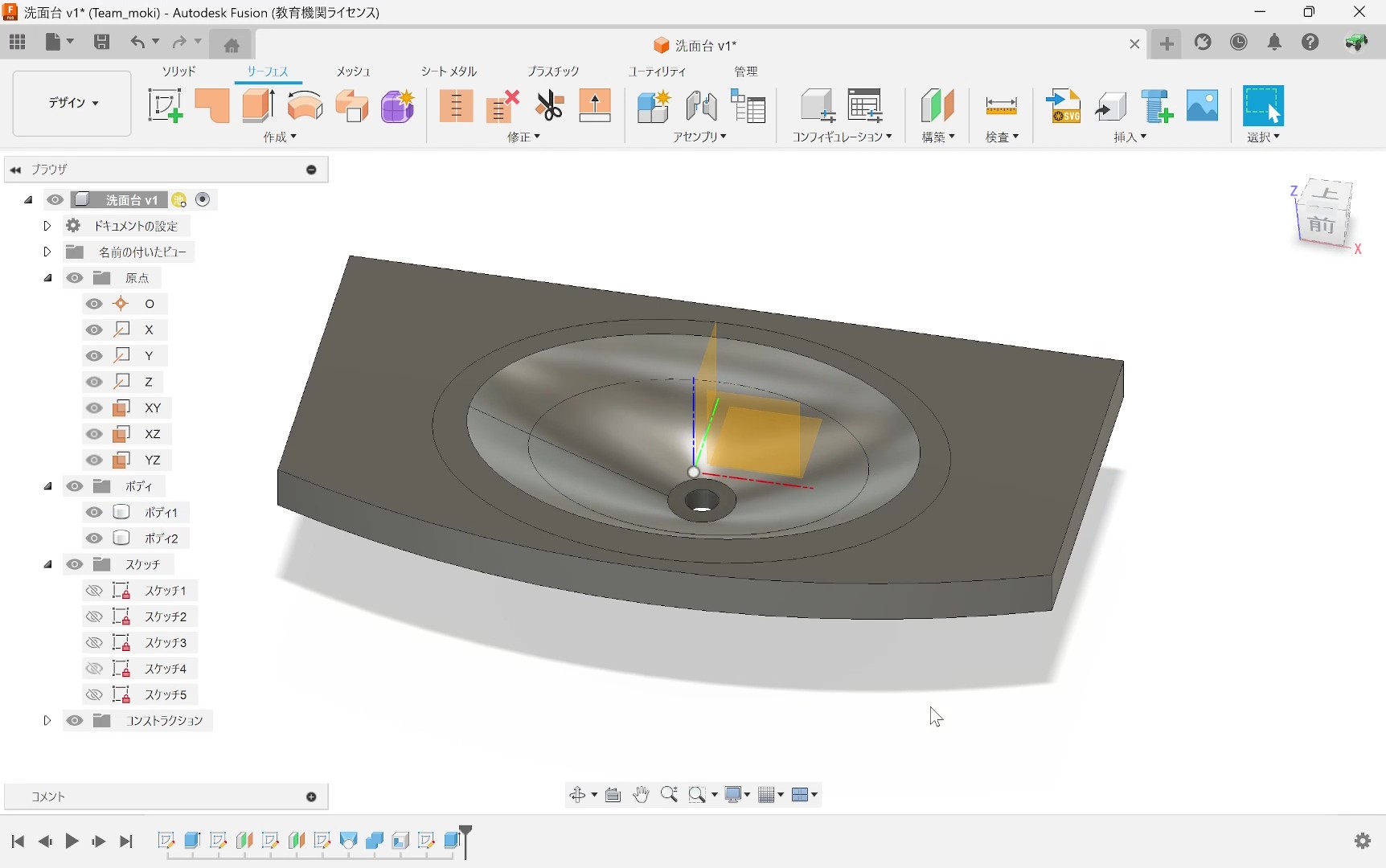The width and height of the screenshot is (1386, 868).
Task: Hide ボディ1 in the browser
Action: point(94,513)
